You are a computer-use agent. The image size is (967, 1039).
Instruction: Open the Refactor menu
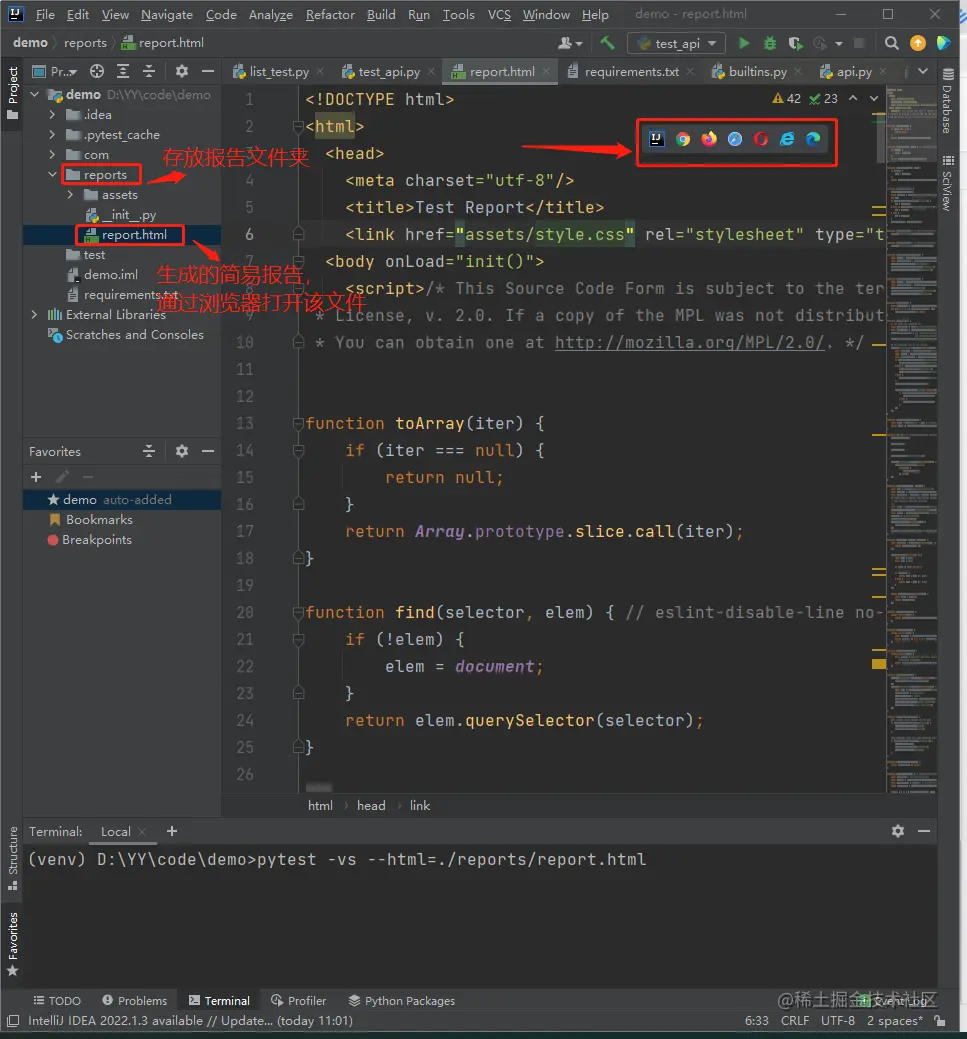330,15
